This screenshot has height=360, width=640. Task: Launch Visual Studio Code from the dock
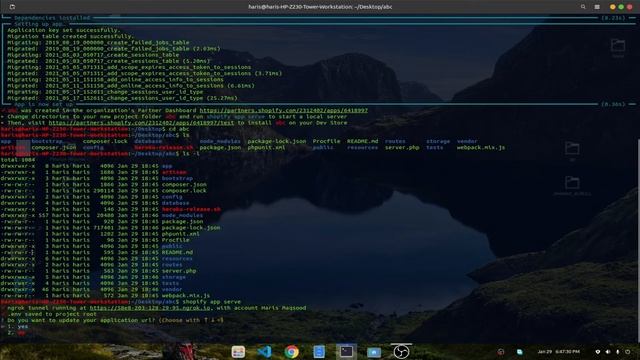click(265, 351)
